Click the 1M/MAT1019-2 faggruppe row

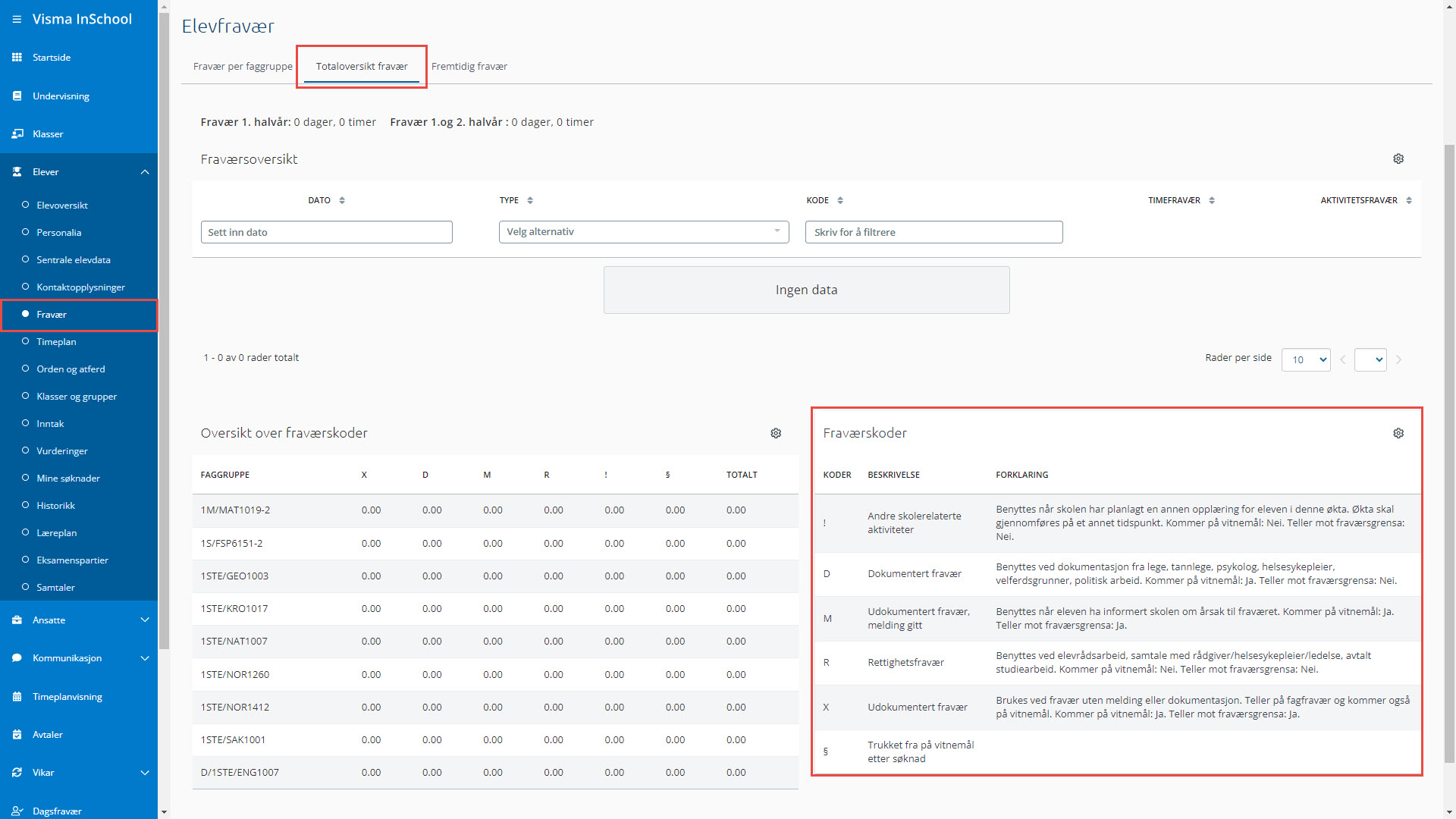pyautogui.click(x=495, y=510)
